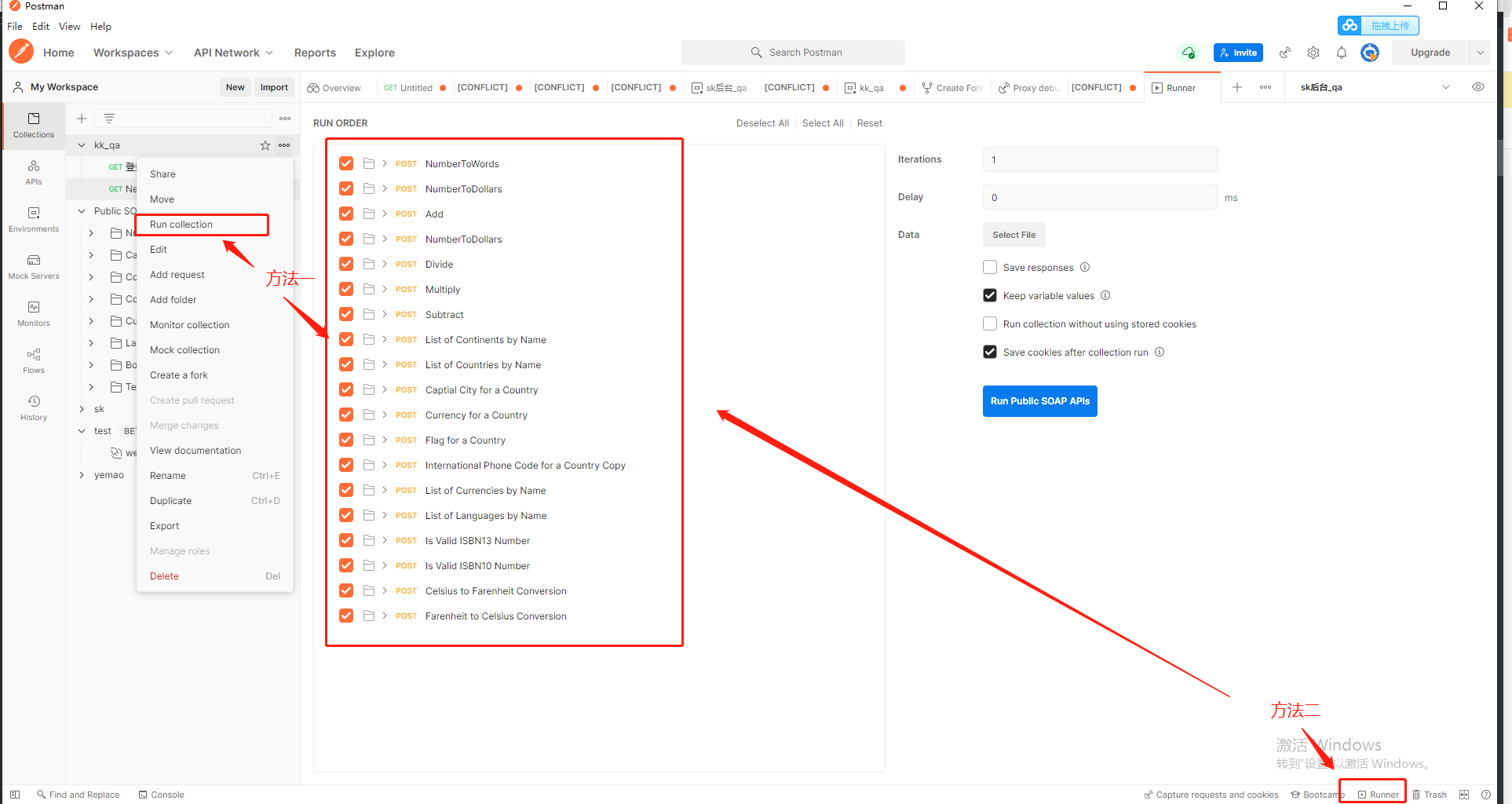Click Run Public SOAP APIs button
Screen dimensions: 1512x804
[x=1040, y=401]
